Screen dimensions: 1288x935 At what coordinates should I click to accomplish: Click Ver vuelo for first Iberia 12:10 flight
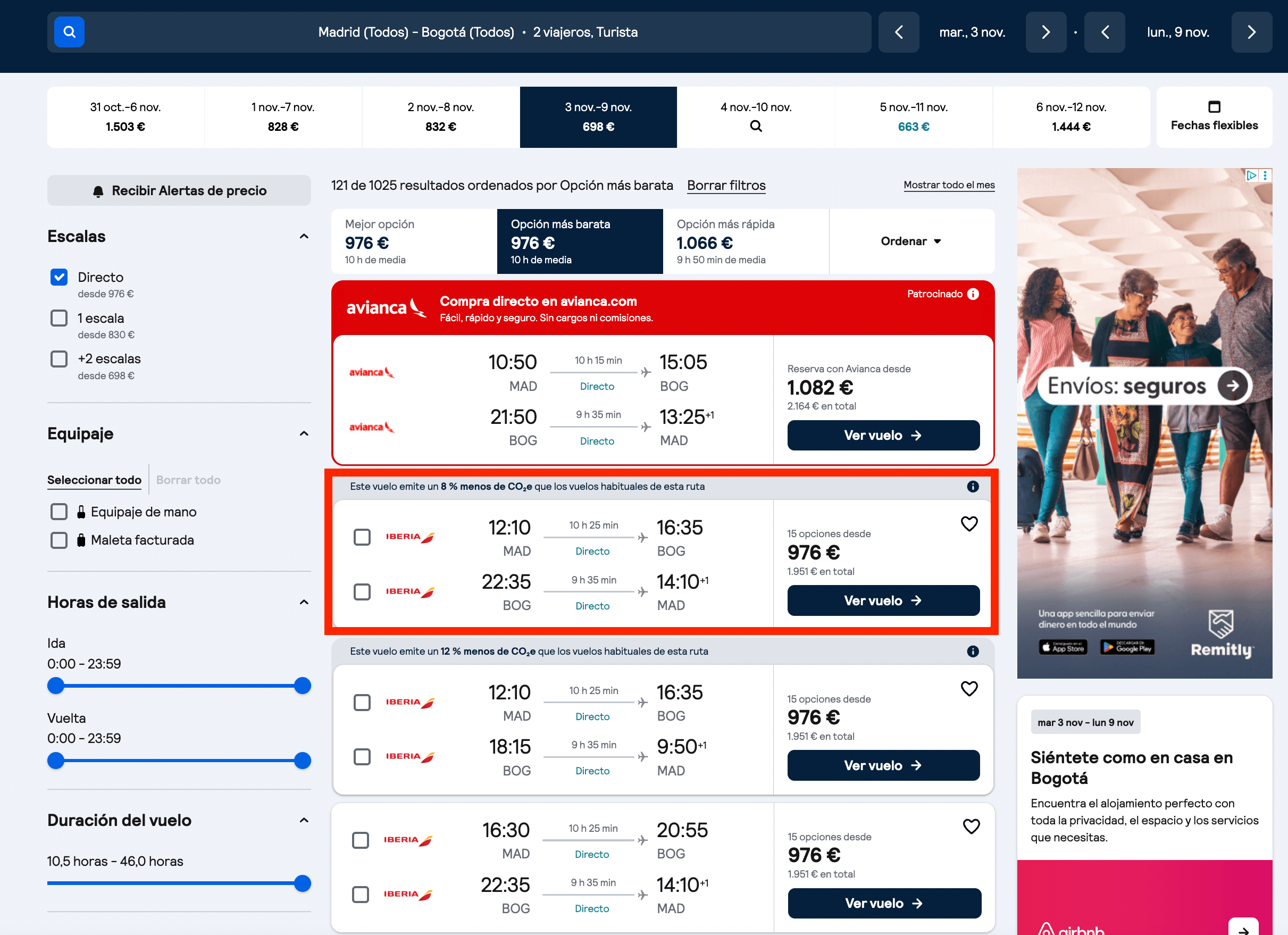pyautogui.click(x=883, y=600)
